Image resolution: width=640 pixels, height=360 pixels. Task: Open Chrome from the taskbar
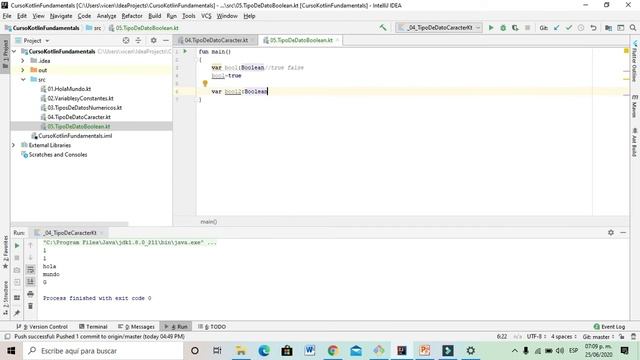(333, 351)
